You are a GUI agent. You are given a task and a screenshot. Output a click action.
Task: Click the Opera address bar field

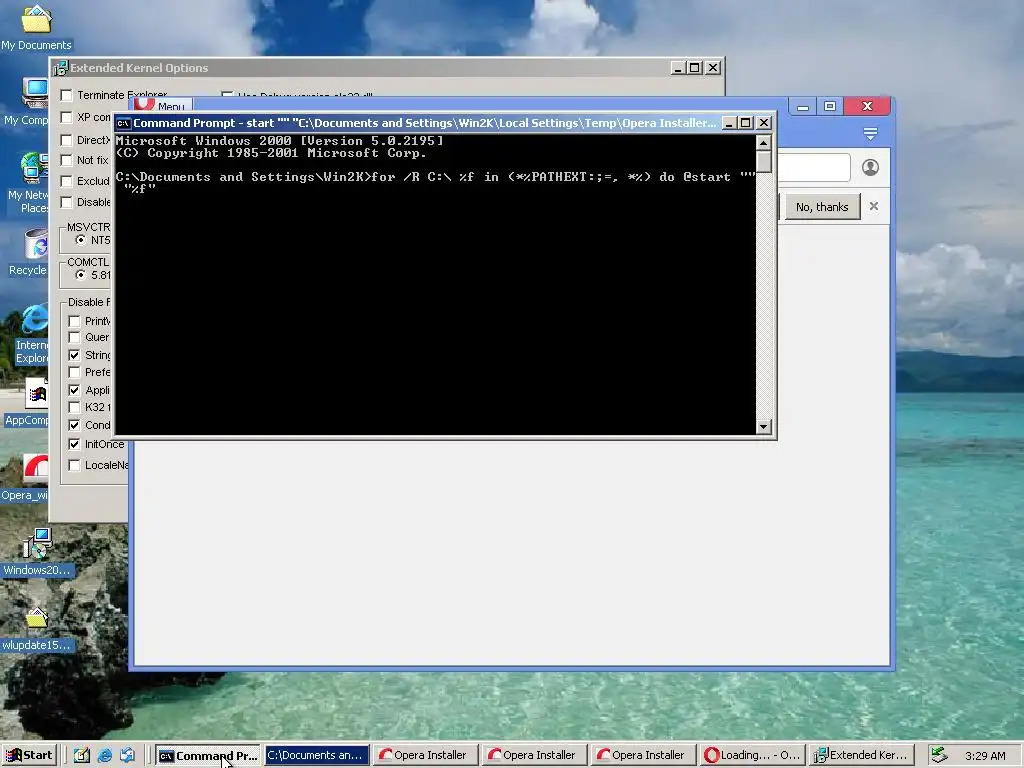click(x=814, y=168)
